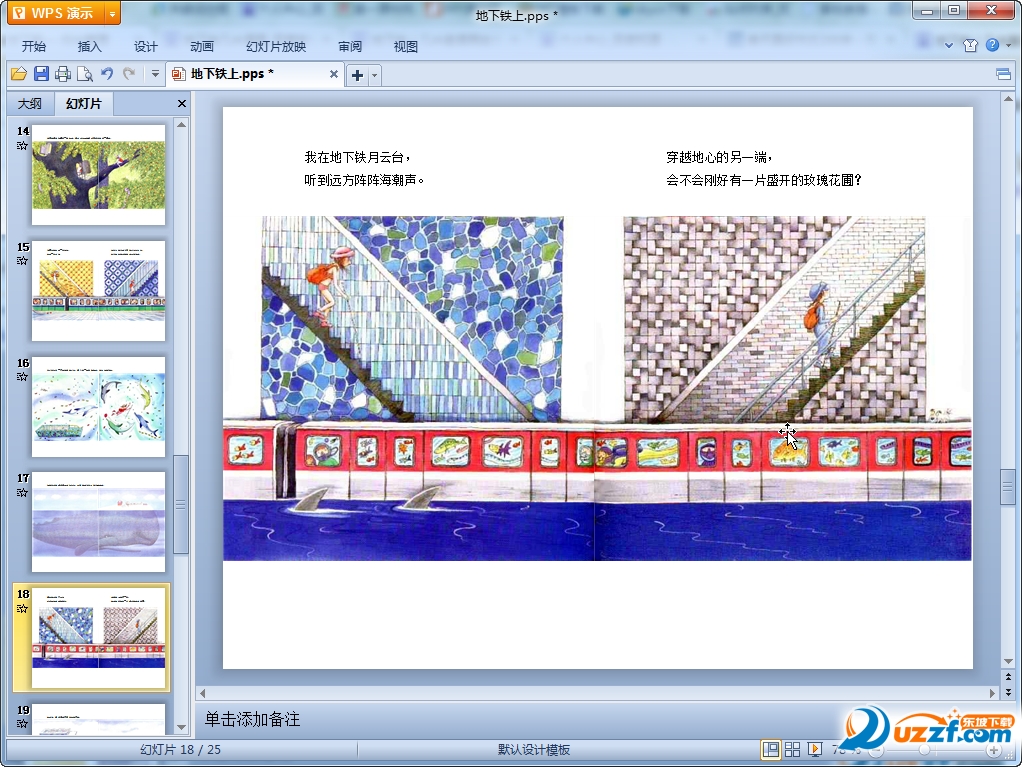Collapse the ribbon with chevron arrow
Image resolution: width=1022 pixels, height=767 pixels.
pyautogui.click(x=949, y=45)
